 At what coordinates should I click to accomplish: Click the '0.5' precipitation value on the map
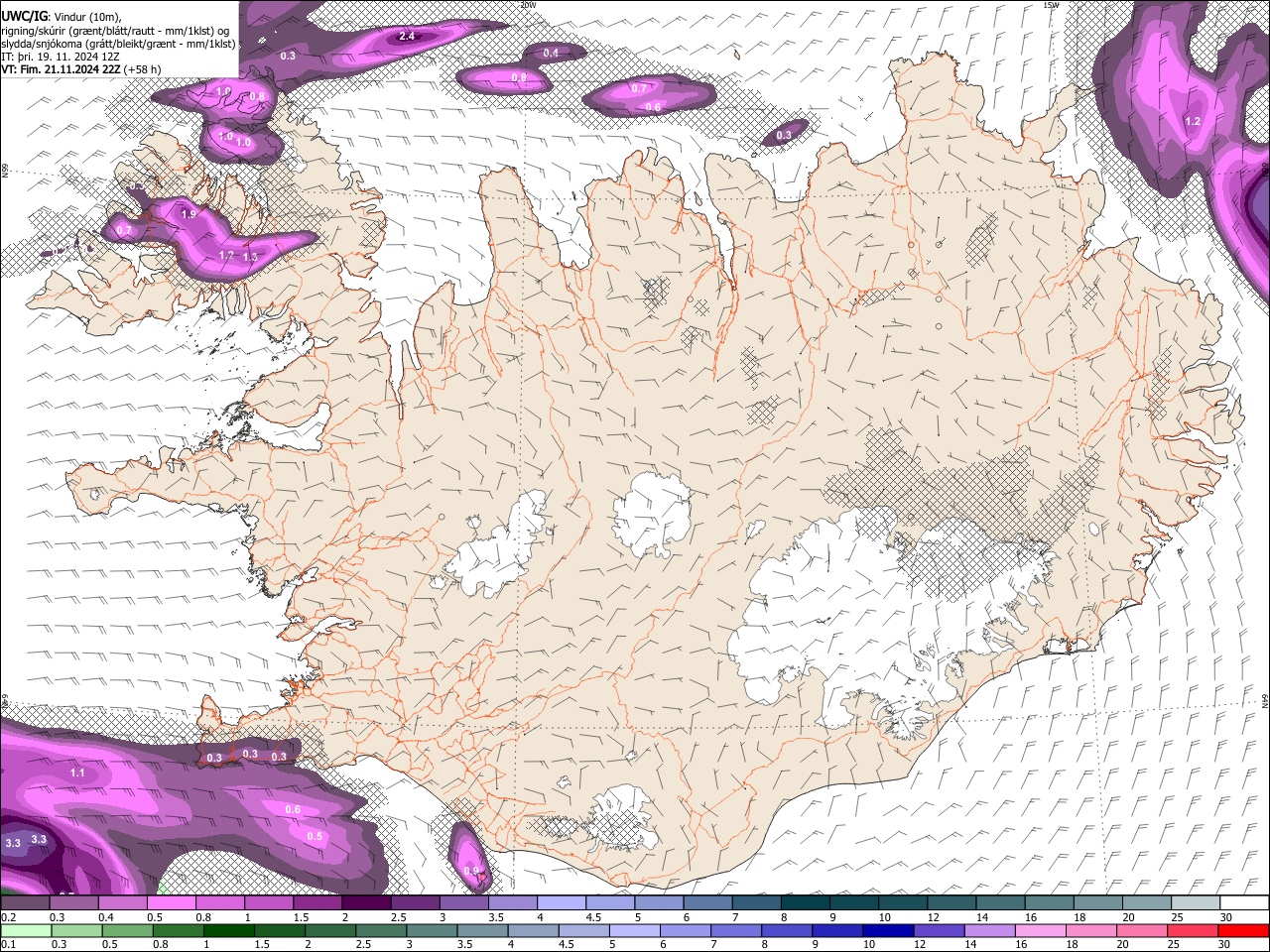coord(315,837)
